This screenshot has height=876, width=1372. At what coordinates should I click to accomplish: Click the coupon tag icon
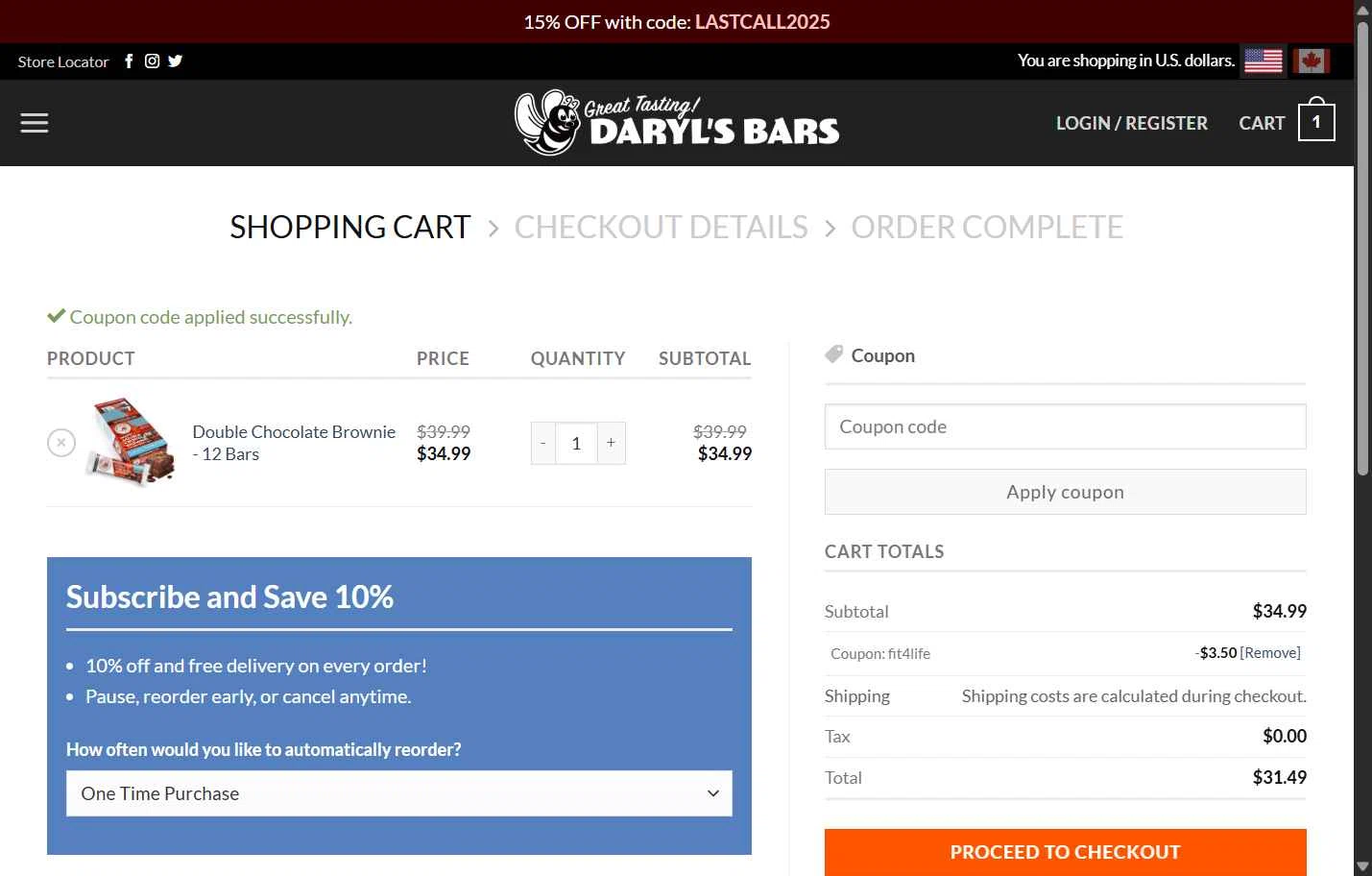(833, 354)
